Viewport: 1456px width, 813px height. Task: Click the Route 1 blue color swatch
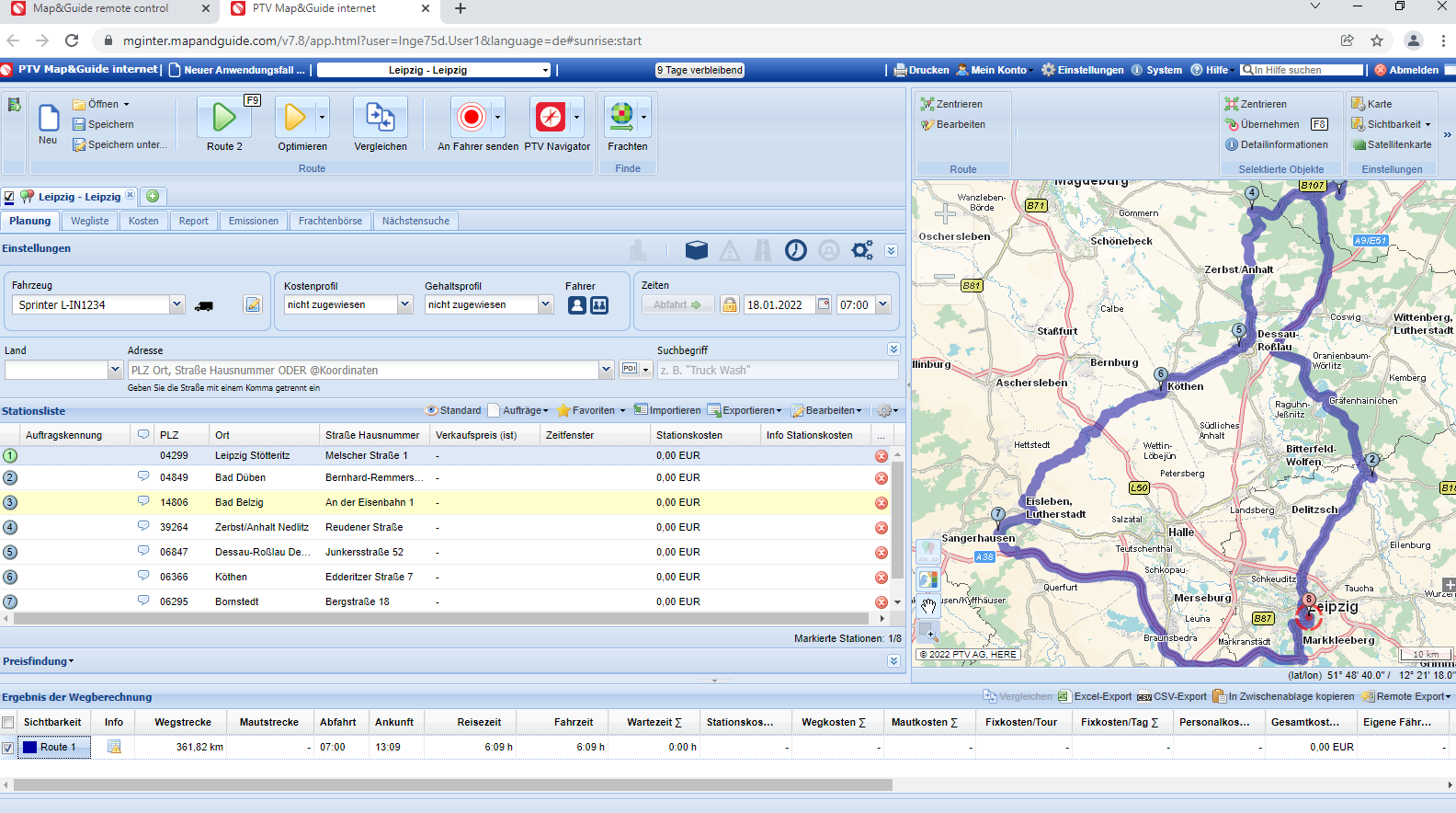[29, 747]
